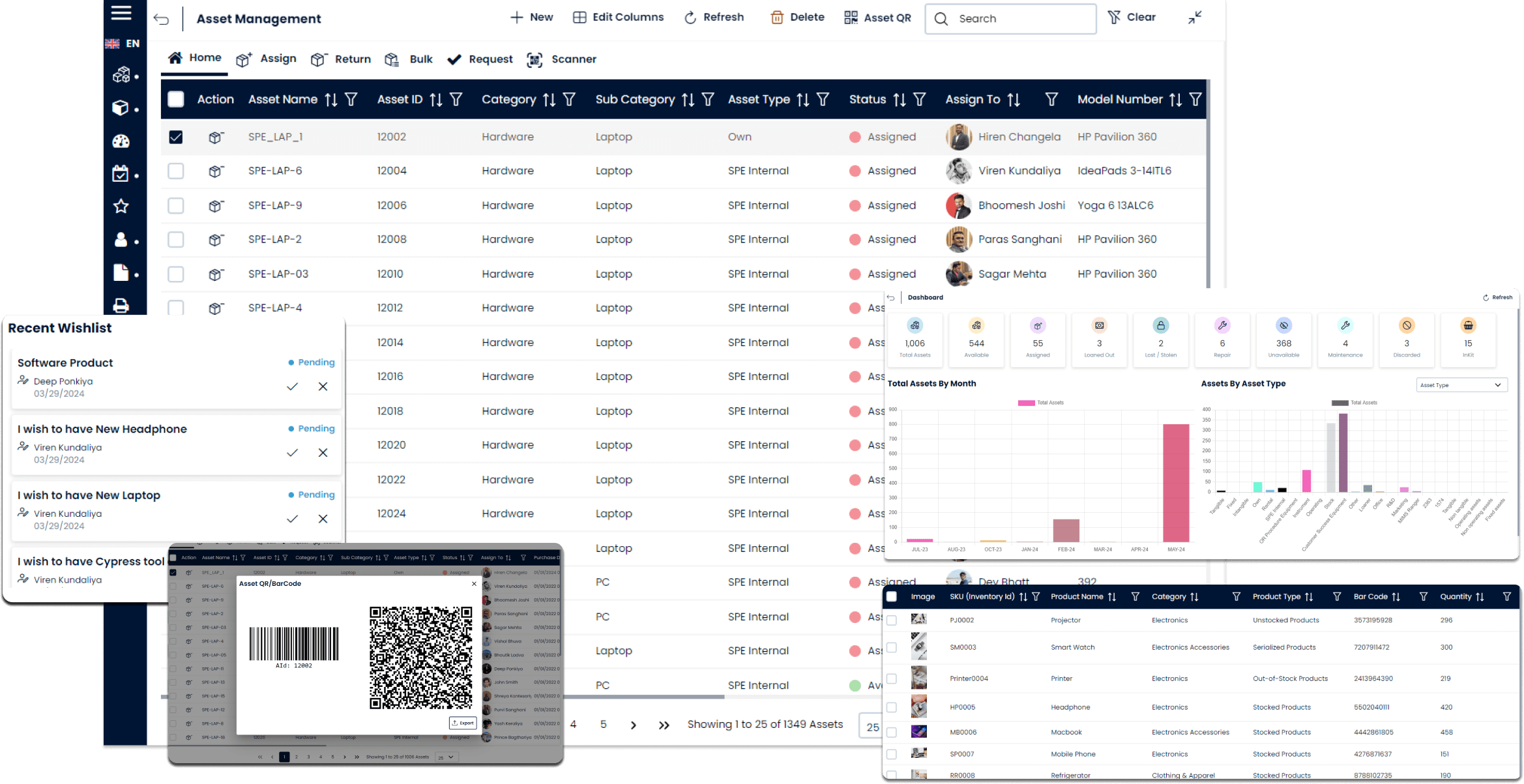1524x784 pixels.
Task: Uncheck the SPE_LAP_1 row checkbox
Action: point(176,137)
